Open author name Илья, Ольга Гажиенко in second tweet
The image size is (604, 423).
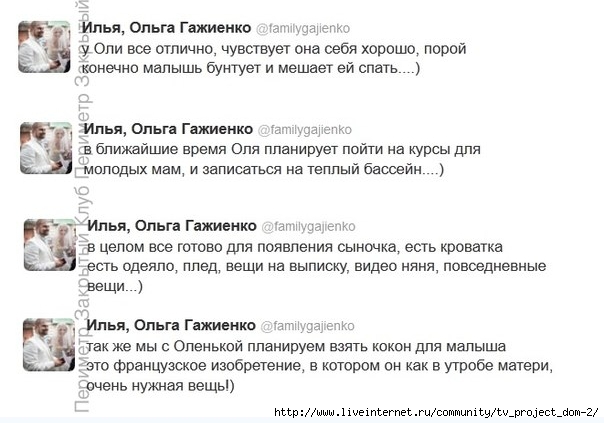coord(168,129)
